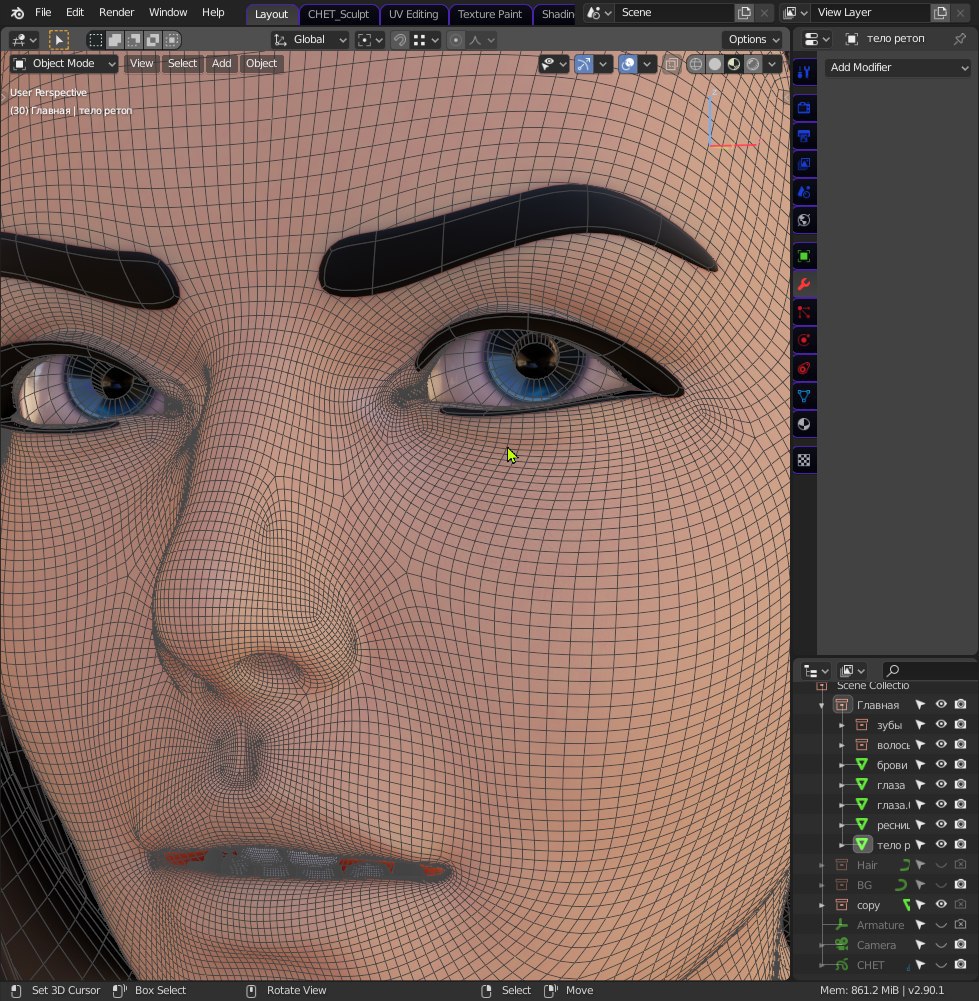The image size is (979, 1001).
Task: Open the snapping options dropdown
Action: [x=428, y=40]
